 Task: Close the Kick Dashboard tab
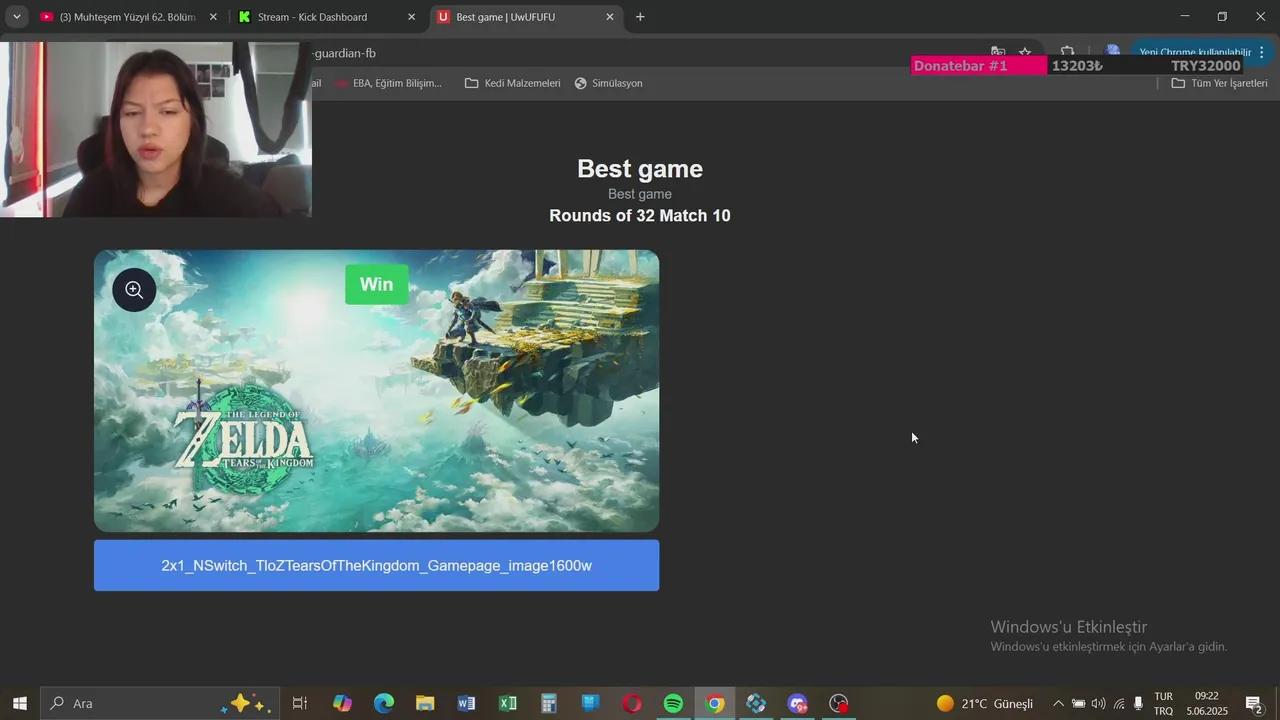pos(411,17)
